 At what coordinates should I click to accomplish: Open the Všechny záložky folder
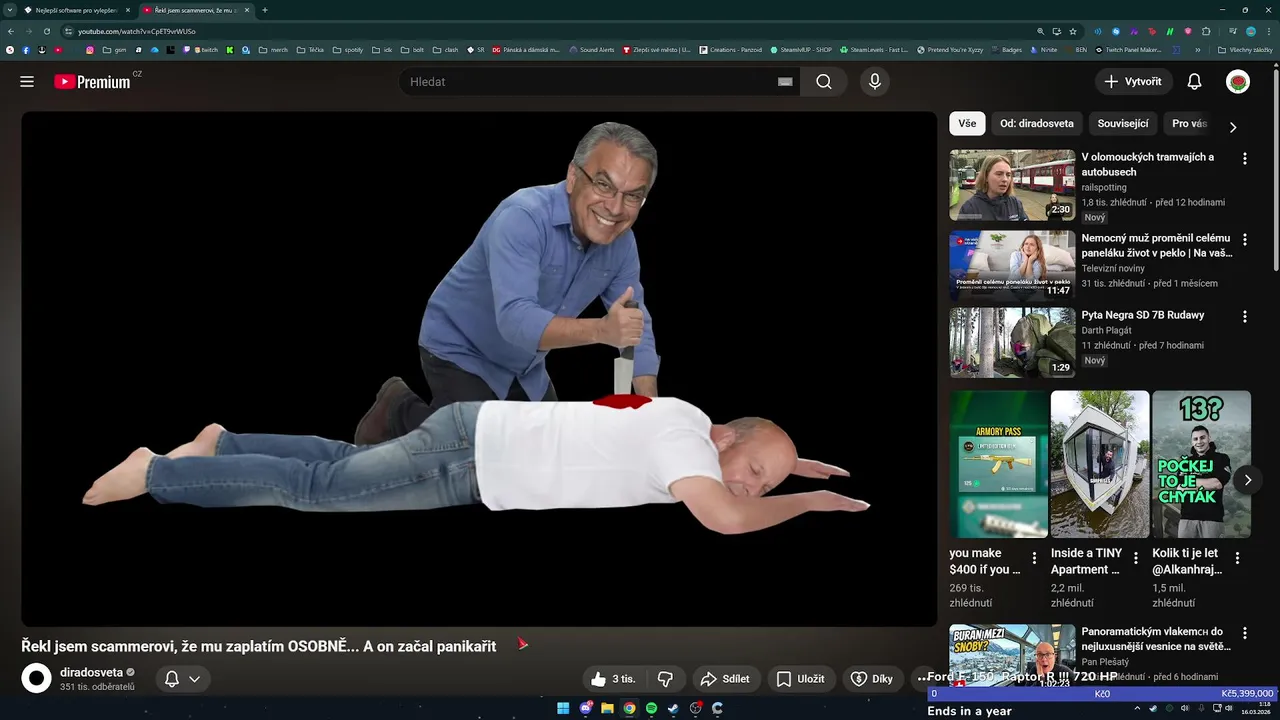point(1245,49)
